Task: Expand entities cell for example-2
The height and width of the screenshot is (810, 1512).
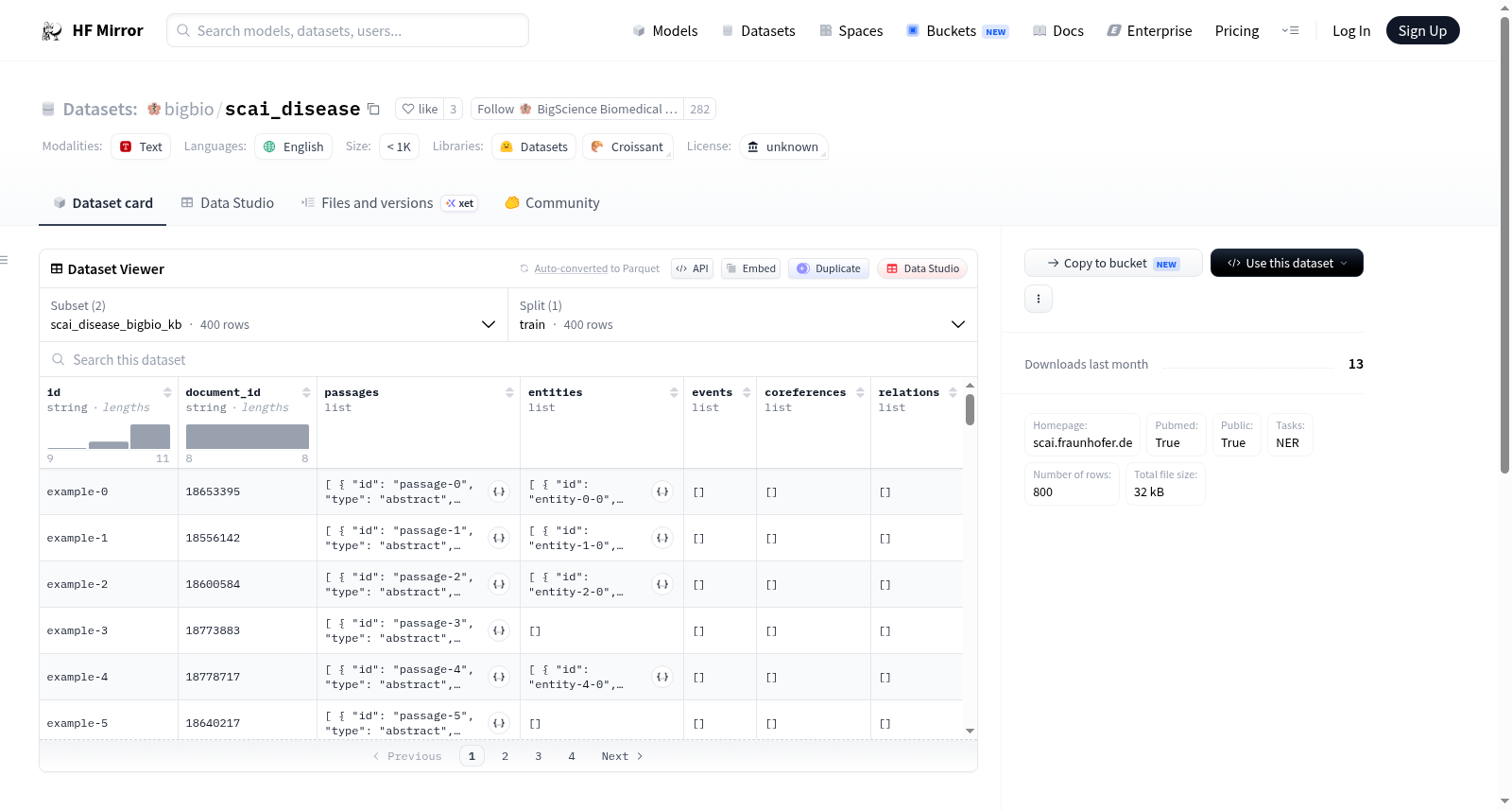Action: (662, 584)
